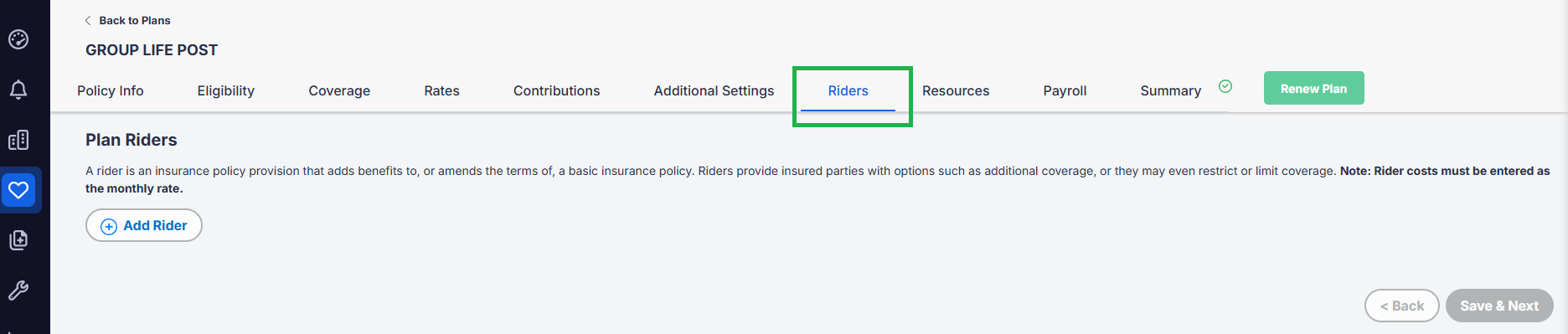Click the green checkmark next to Summary
The image size is (1568, 334).
coord(1225,86)
